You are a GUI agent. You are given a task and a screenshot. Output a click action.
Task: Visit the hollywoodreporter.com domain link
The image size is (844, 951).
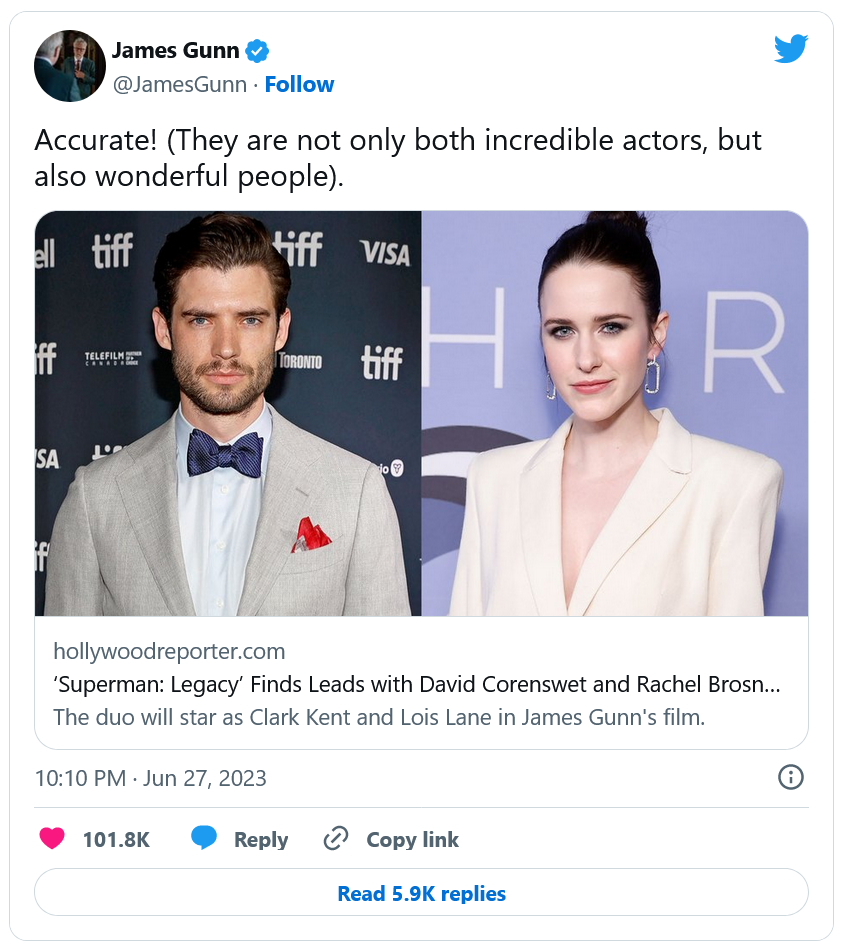169,651
